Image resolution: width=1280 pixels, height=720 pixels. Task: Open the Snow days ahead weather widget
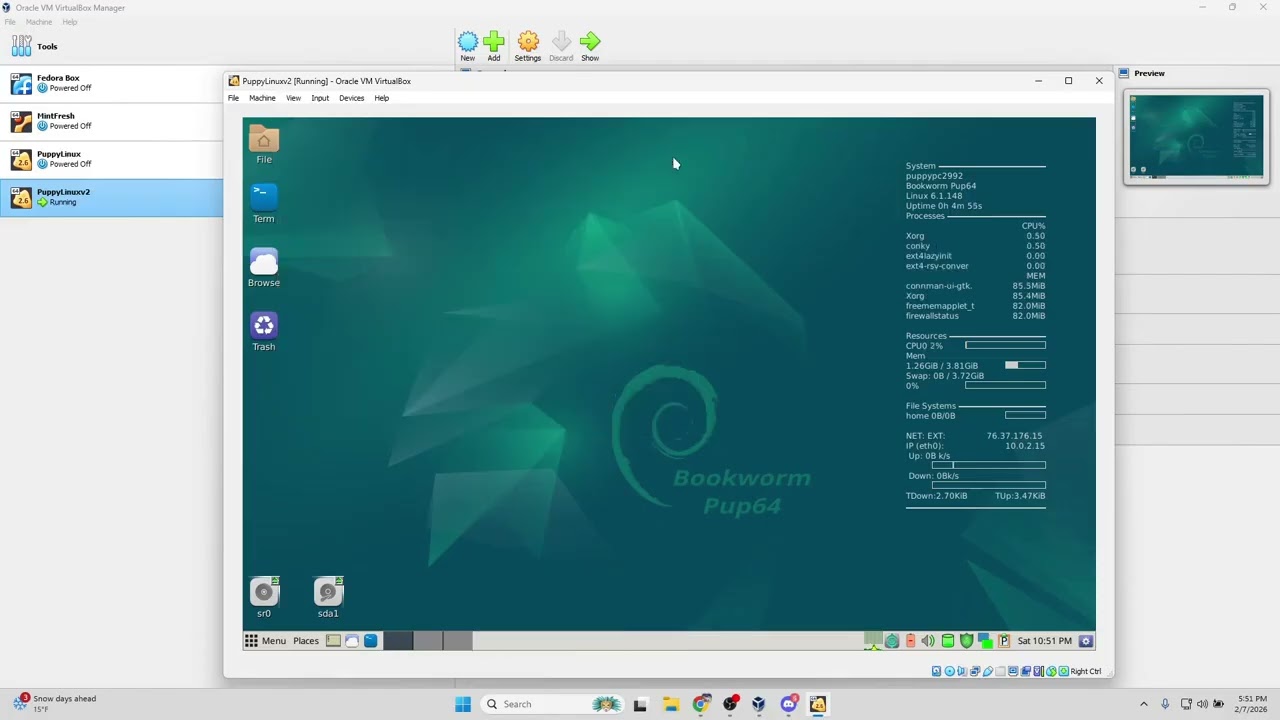pyautogui.click(x=55, y=704)
